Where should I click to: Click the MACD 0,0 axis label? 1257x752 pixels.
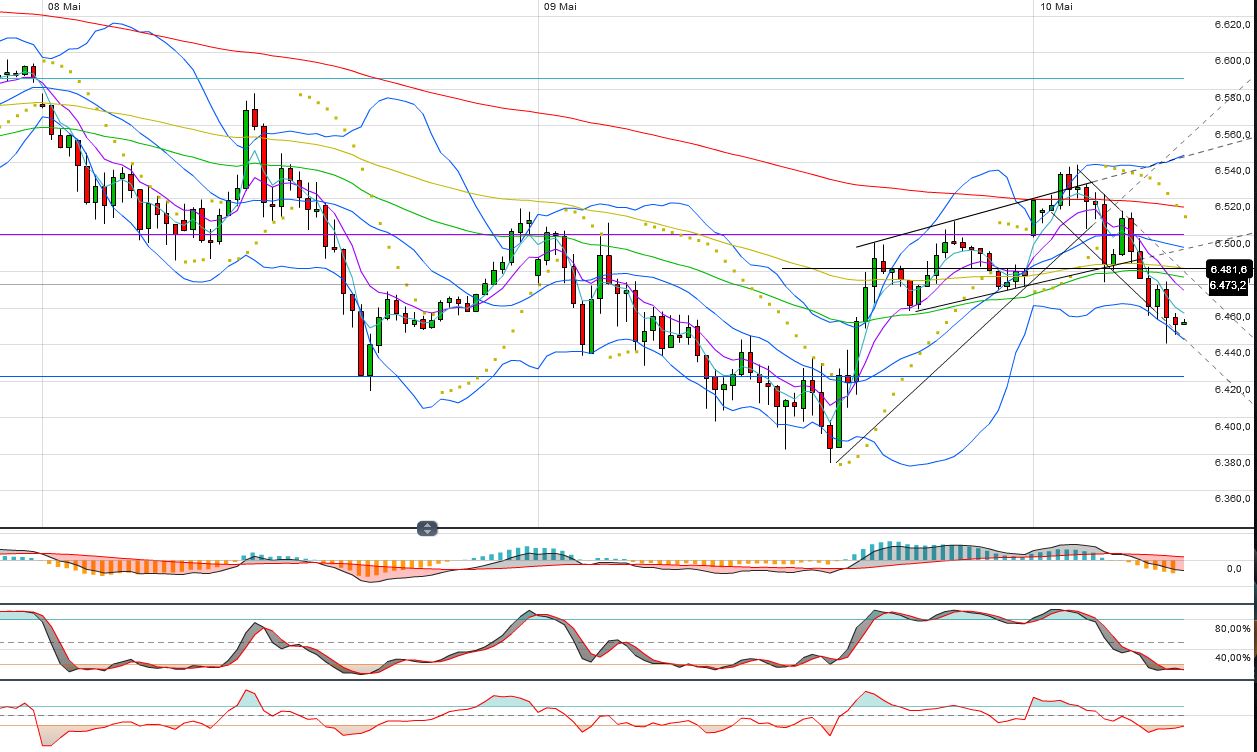pyautogui.click(x=1233, y=569)
